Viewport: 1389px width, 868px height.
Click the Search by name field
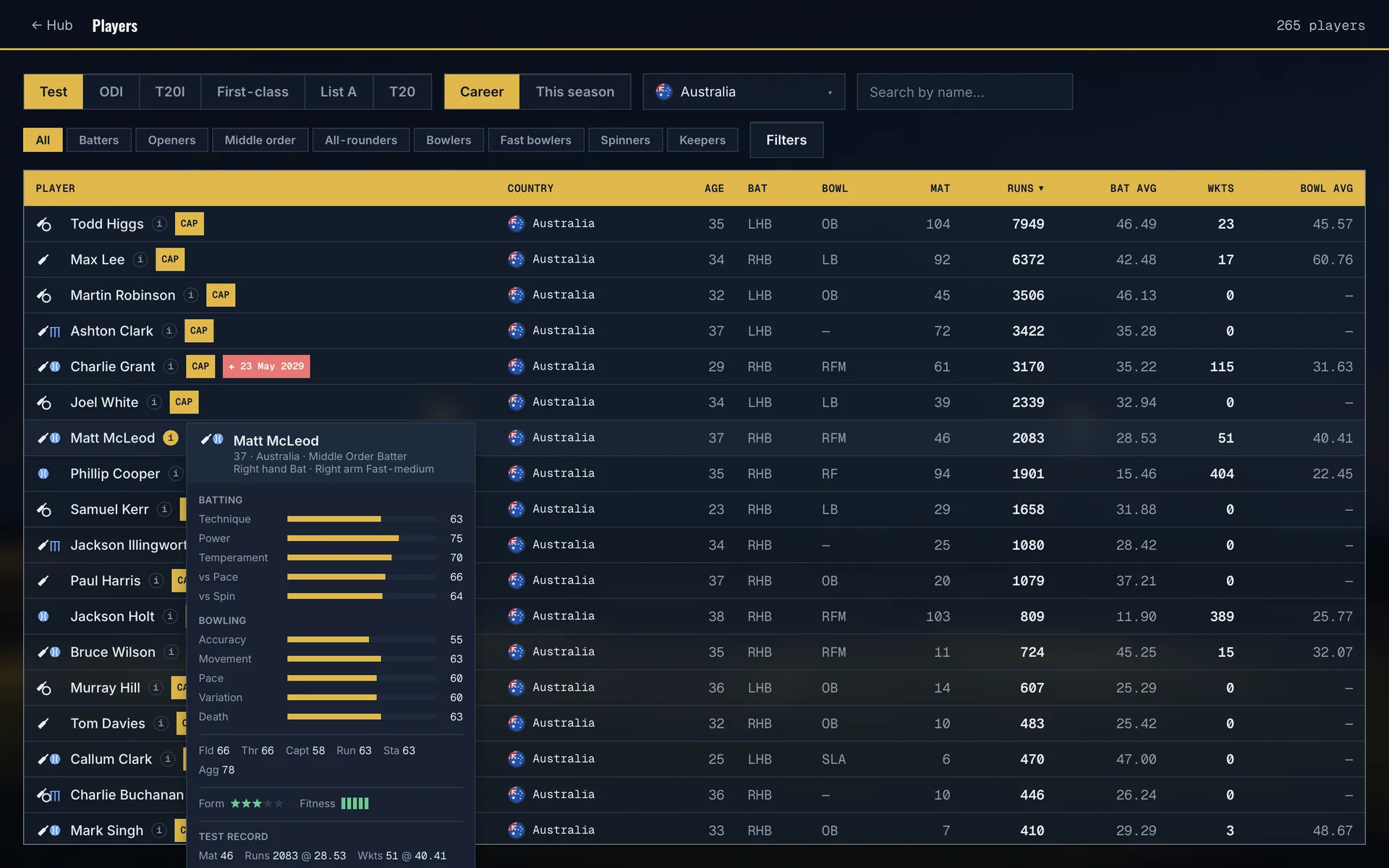click(964, 92)
